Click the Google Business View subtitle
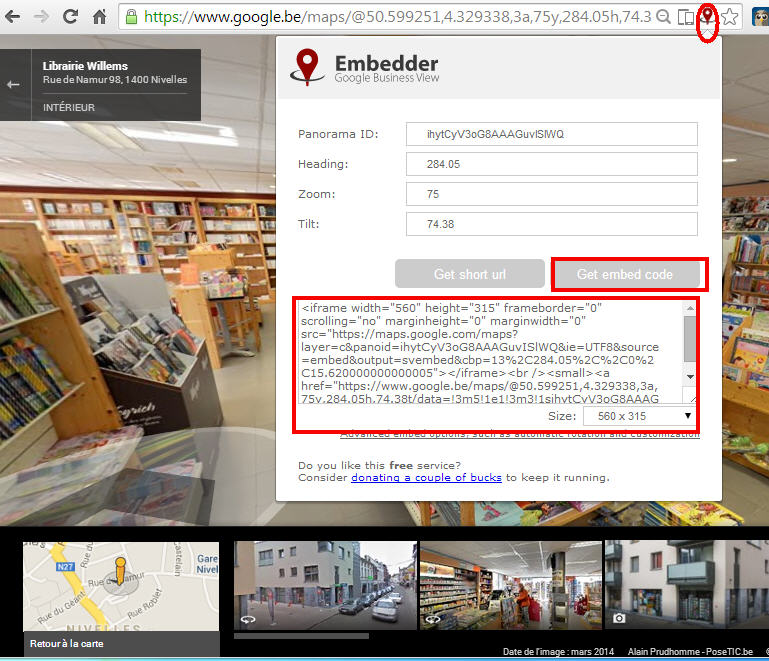769x661 pixels. point(386,78)
